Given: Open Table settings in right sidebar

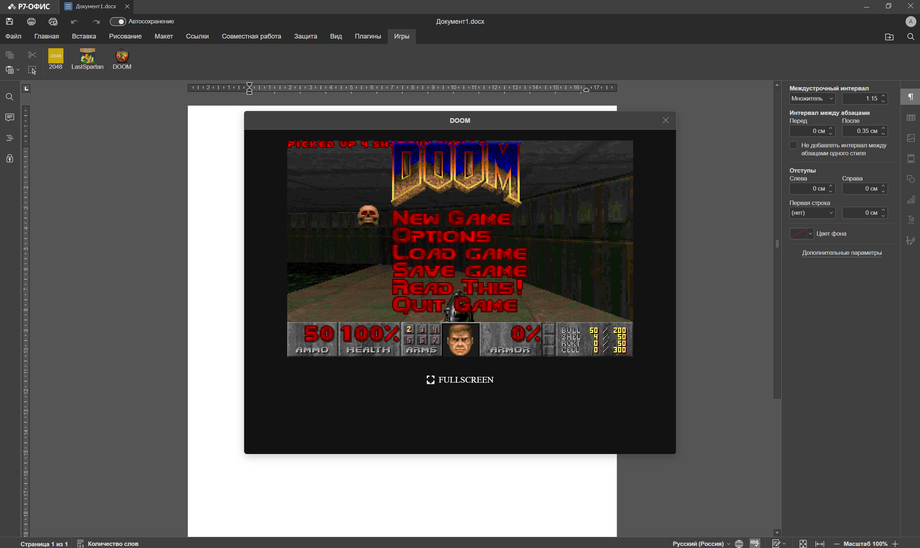Looking at the screenshot, I should (911, 117).
